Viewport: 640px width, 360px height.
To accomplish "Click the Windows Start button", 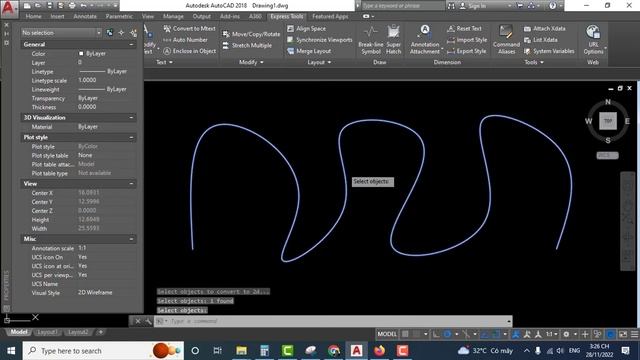I will pos(11,351).
